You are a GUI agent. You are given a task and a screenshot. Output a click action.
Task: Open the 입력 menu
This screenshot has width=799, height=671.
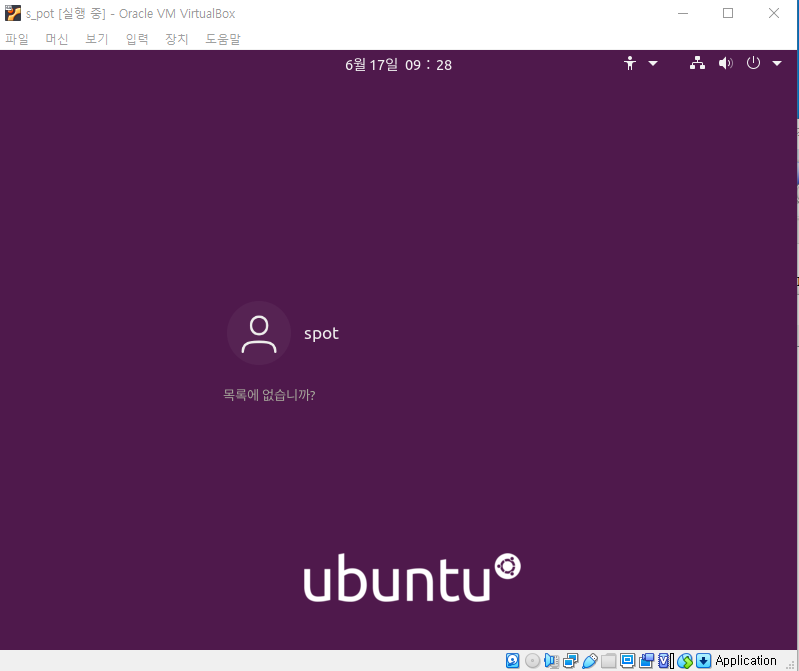pyautogui.click(x=137, y=39)
